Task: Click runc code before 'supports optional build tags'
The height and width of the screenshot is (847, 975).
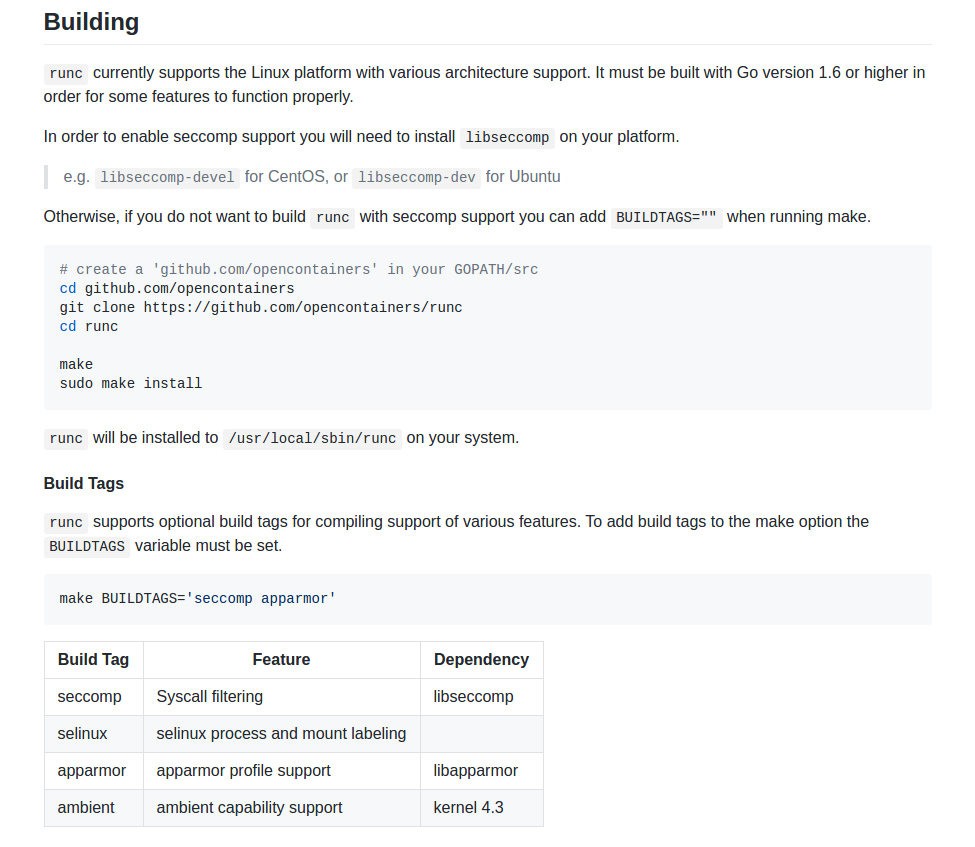Action: 66,522
